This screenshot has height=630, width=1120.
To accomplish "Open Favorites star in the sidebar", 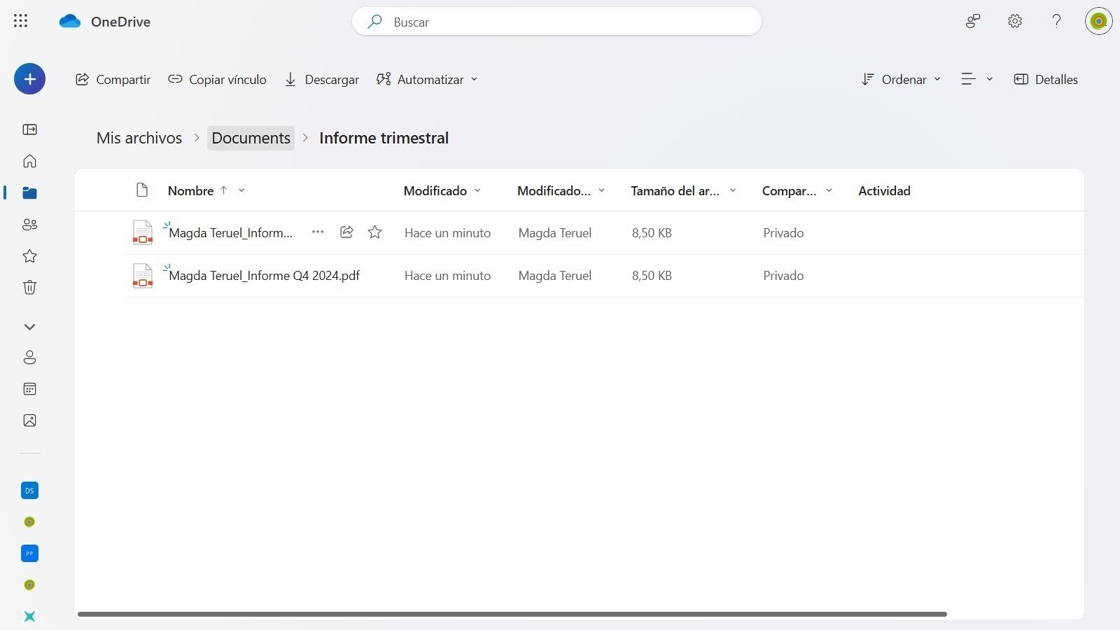I will [29, 256].
